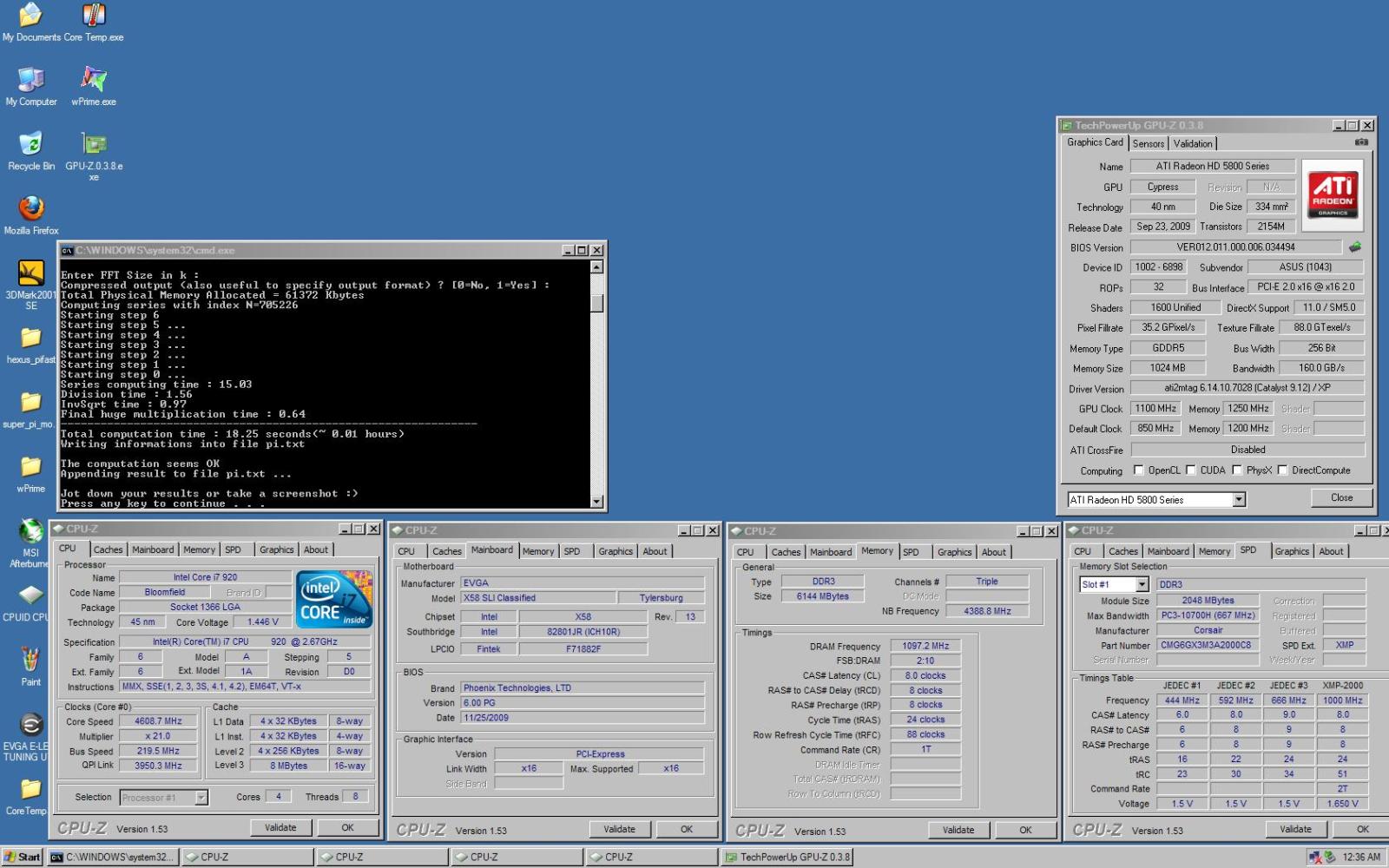Open SPD tab in the Memory CPU-Z window
This screenshot has width=1389, height=868.
[911, 553]
